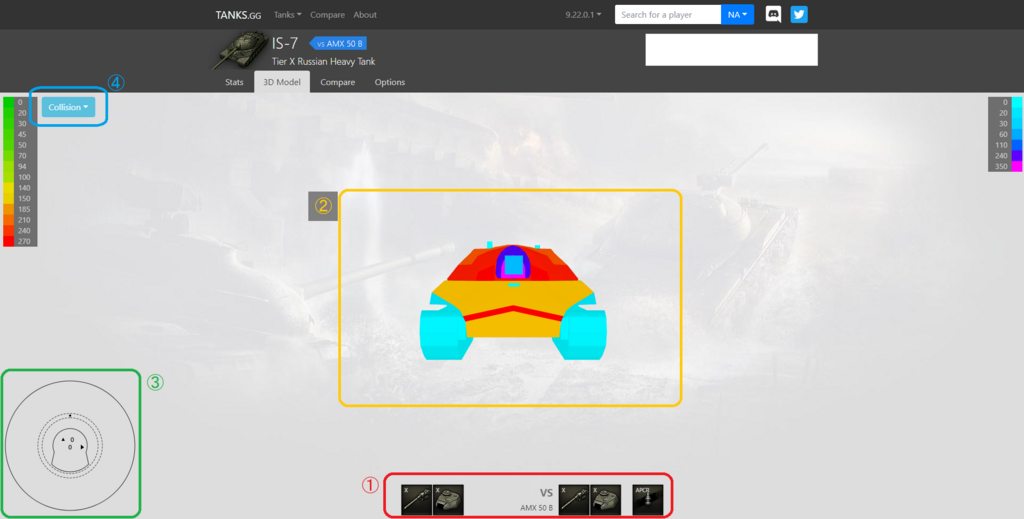Screen dimensions: 1024x519
Task: Expand the NA region selector
Action: click(x=737, y=14)
